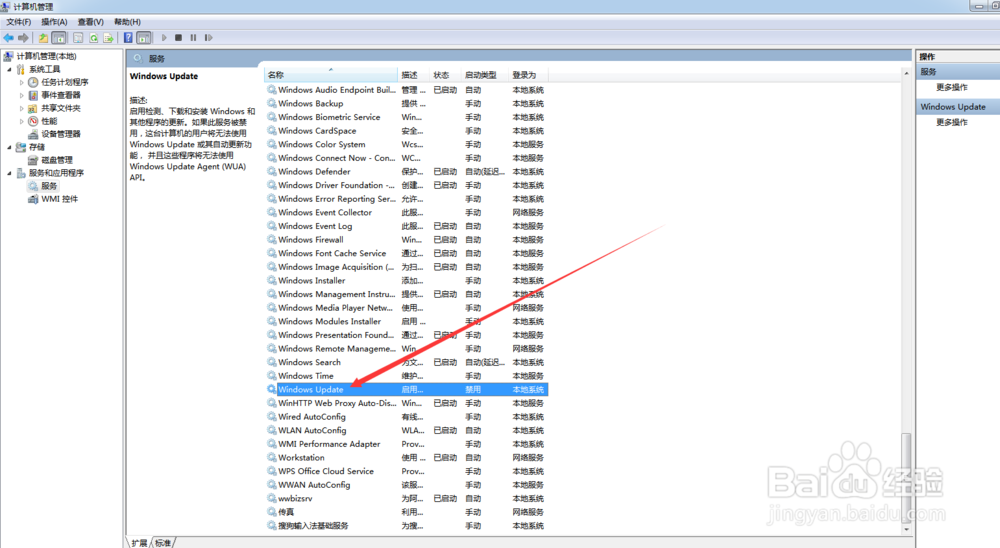
Task: Click the stop service square icon
Action: (179, 38)
